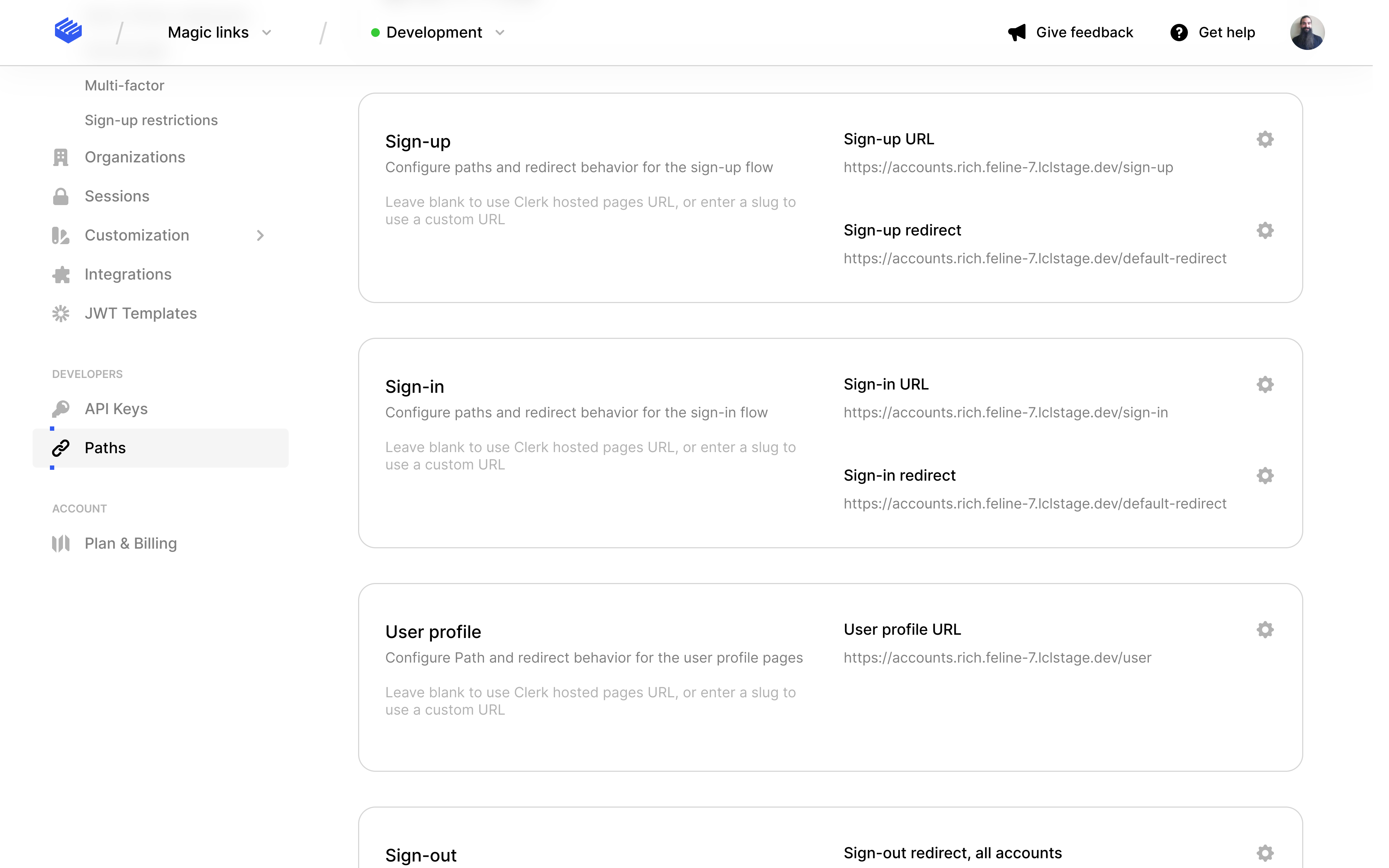Click the Organizations building icon

[61, 157]
